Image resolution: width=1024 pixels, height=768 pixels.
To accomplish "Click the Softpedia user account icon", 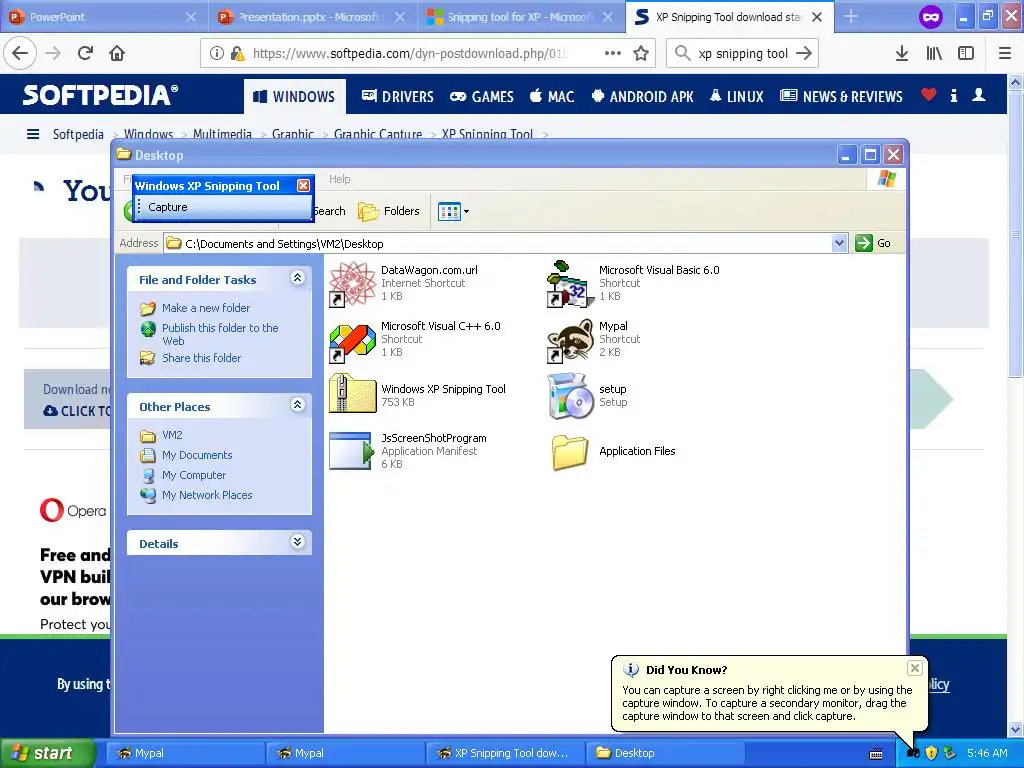I will pos(978,95).
